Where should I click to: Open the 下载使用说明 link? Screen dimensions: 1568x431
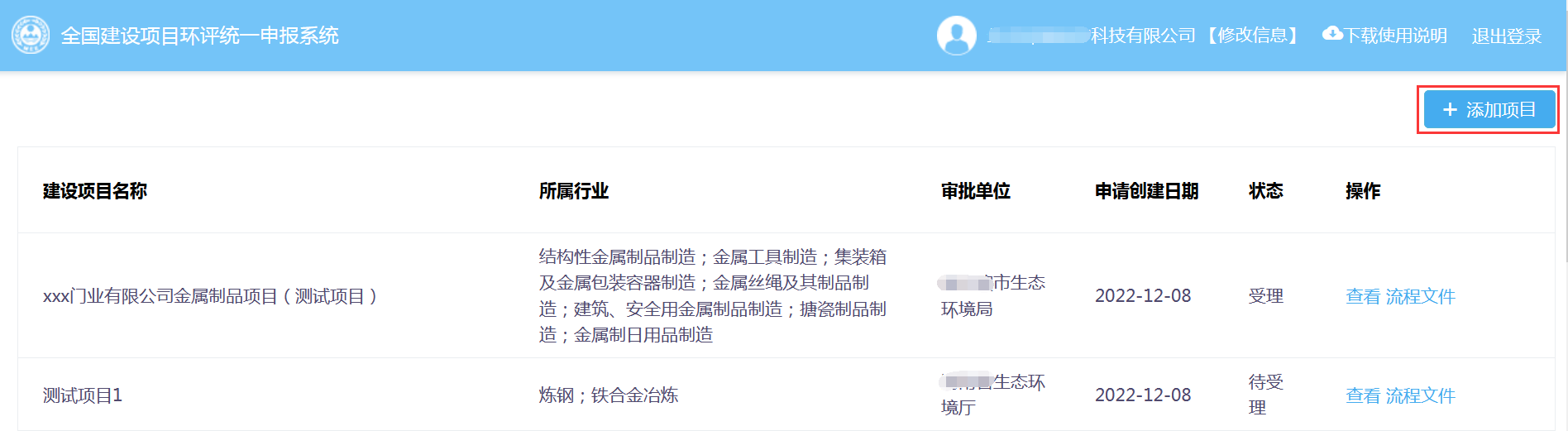[1395, 36]
